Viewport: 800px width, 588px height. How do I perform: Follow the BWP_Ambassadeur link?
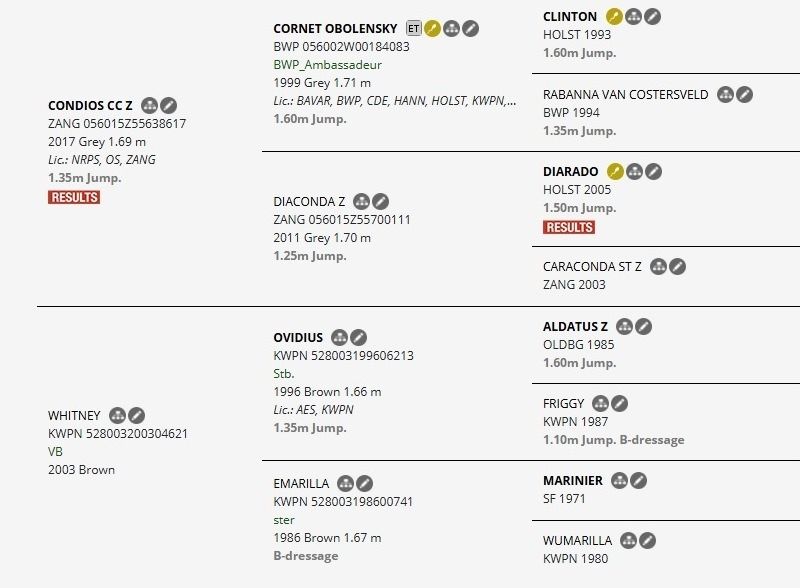327,65
